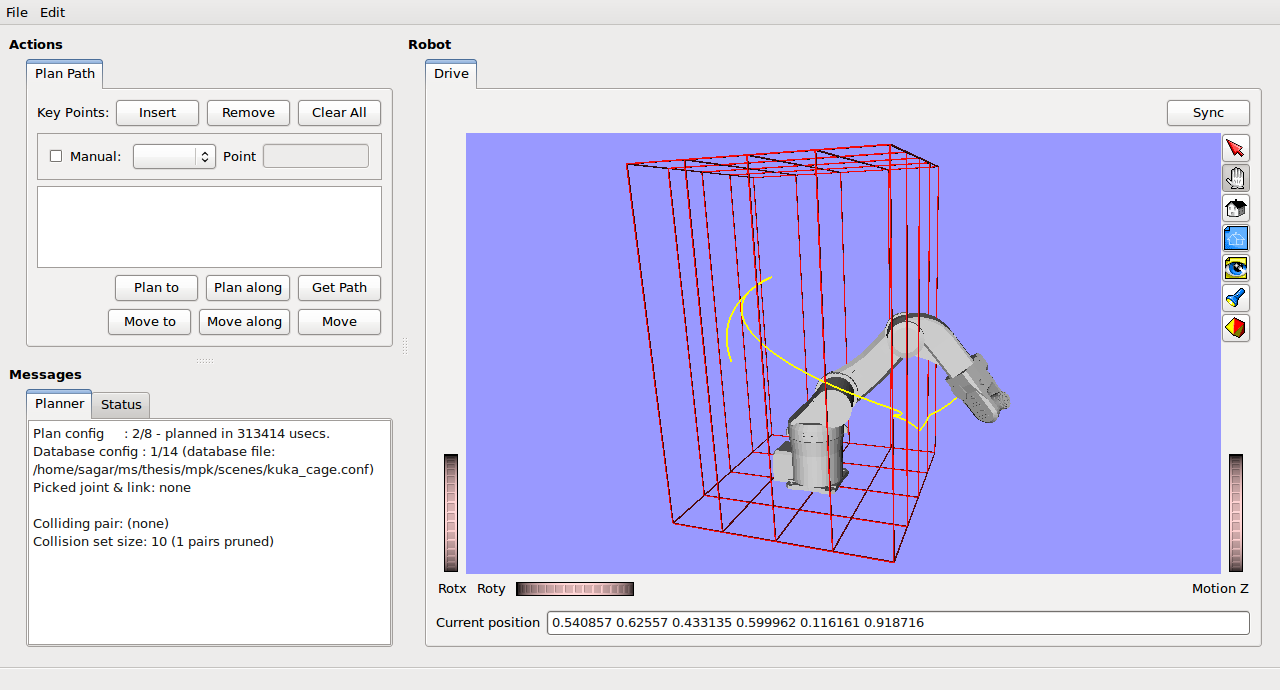Click the eye View All icon
1280x690 pixels.
point(1236,268)
